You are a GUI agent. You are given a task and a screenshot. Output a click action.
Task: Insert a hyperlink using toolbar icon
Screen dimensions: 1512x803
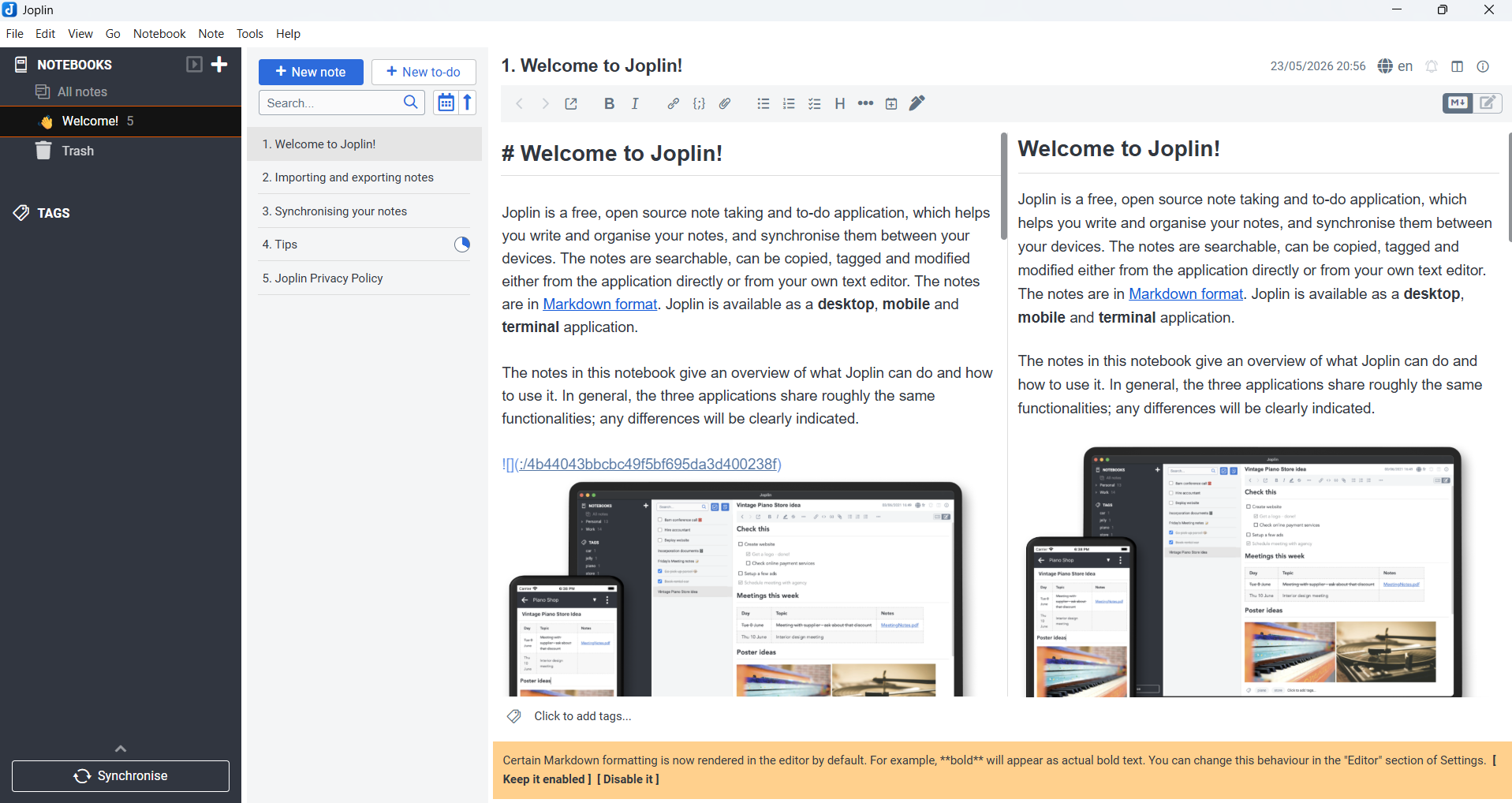[673, 103]
